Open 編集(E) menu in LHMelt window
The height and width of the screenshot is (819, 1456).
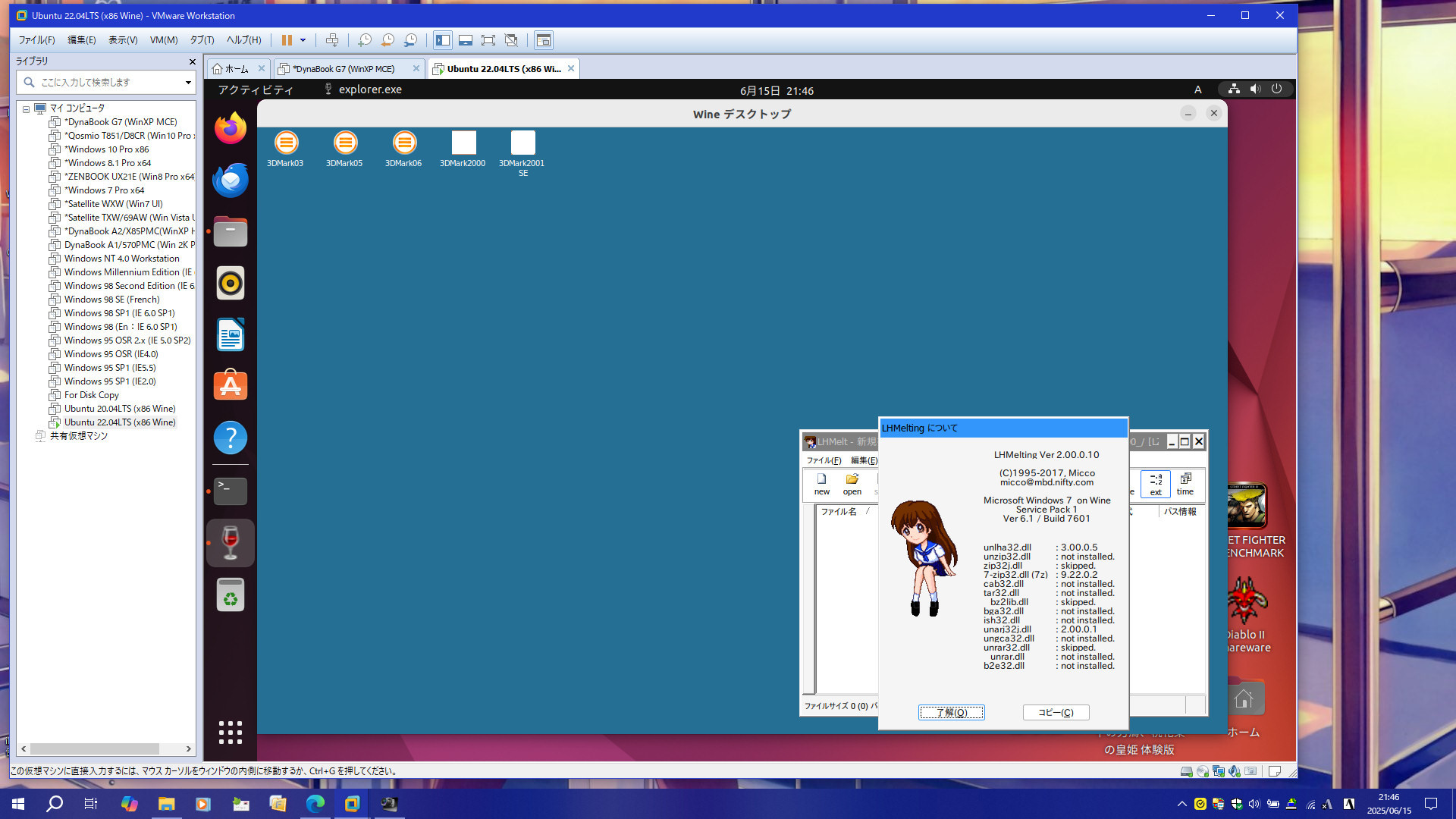(x=864, y=460)
